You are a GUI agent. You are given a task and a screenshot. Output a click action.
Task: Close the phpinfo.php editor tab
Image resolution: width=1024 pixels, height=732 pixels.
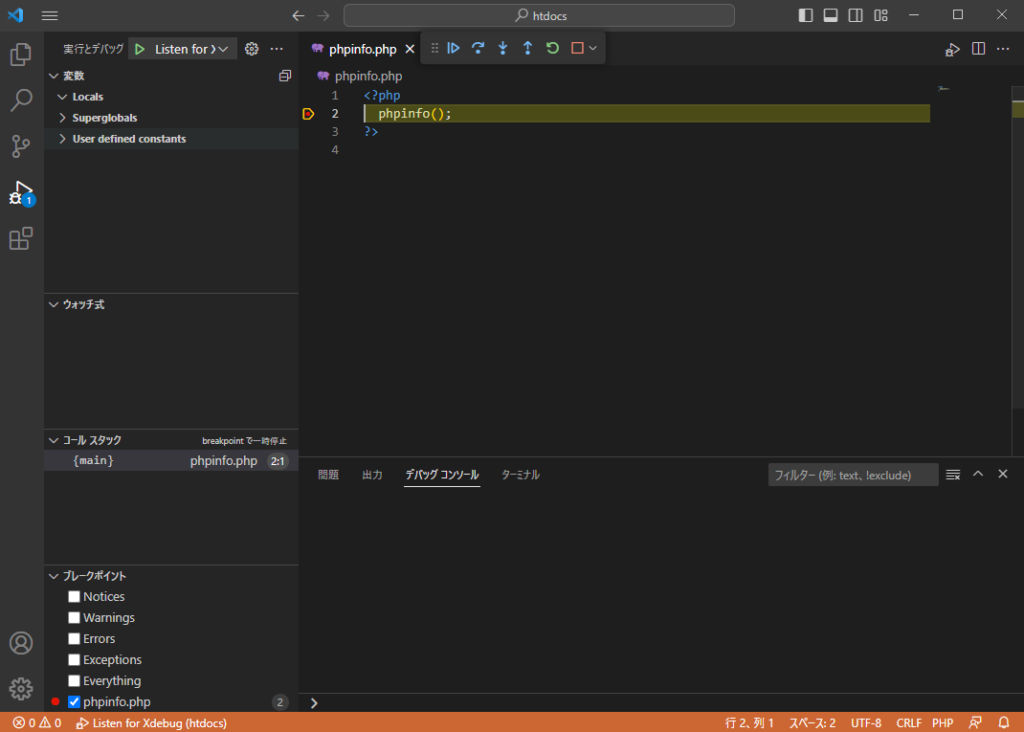410,49
